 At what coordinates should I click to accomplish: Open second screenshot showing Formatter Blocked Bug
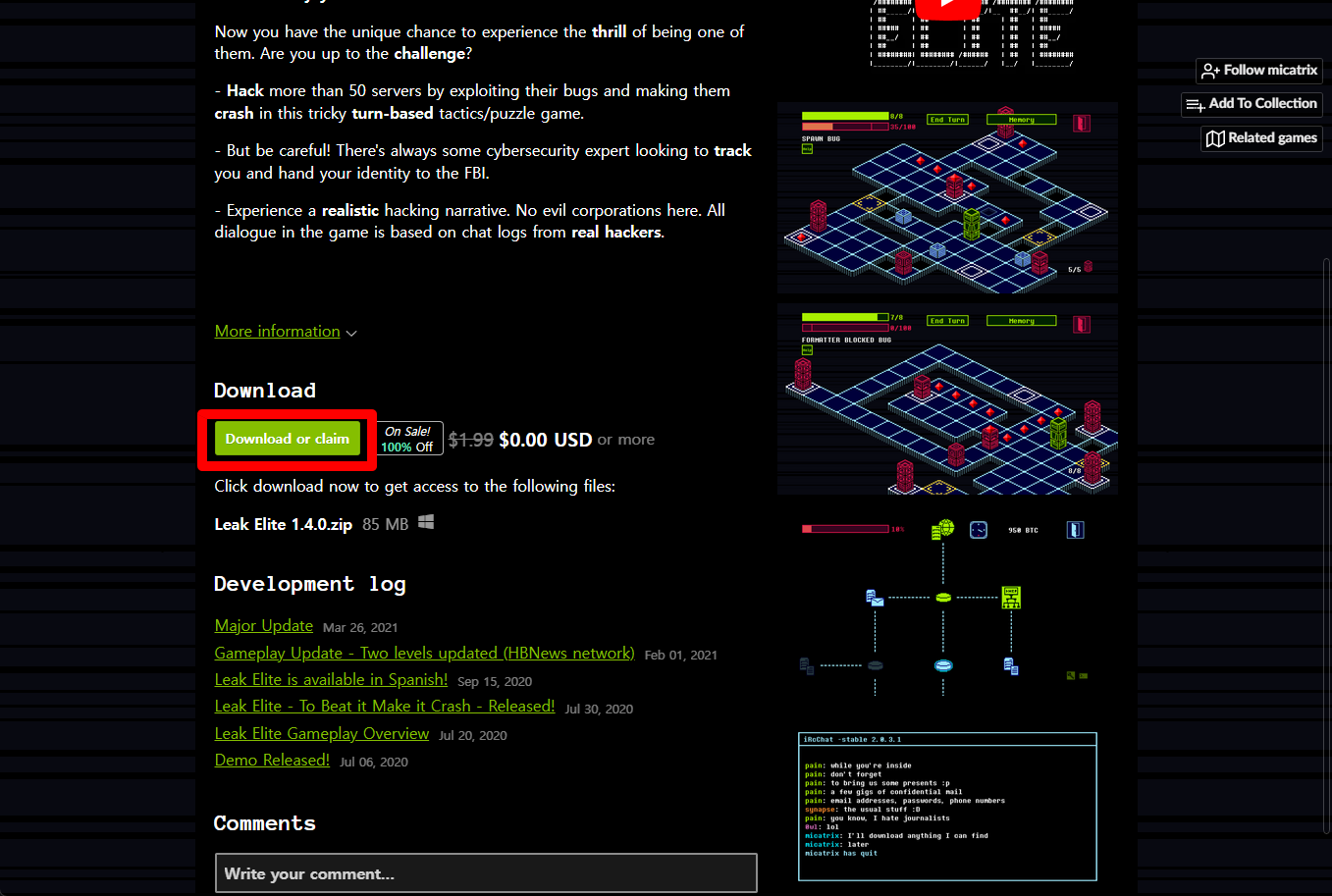click(x=947, y=398)
